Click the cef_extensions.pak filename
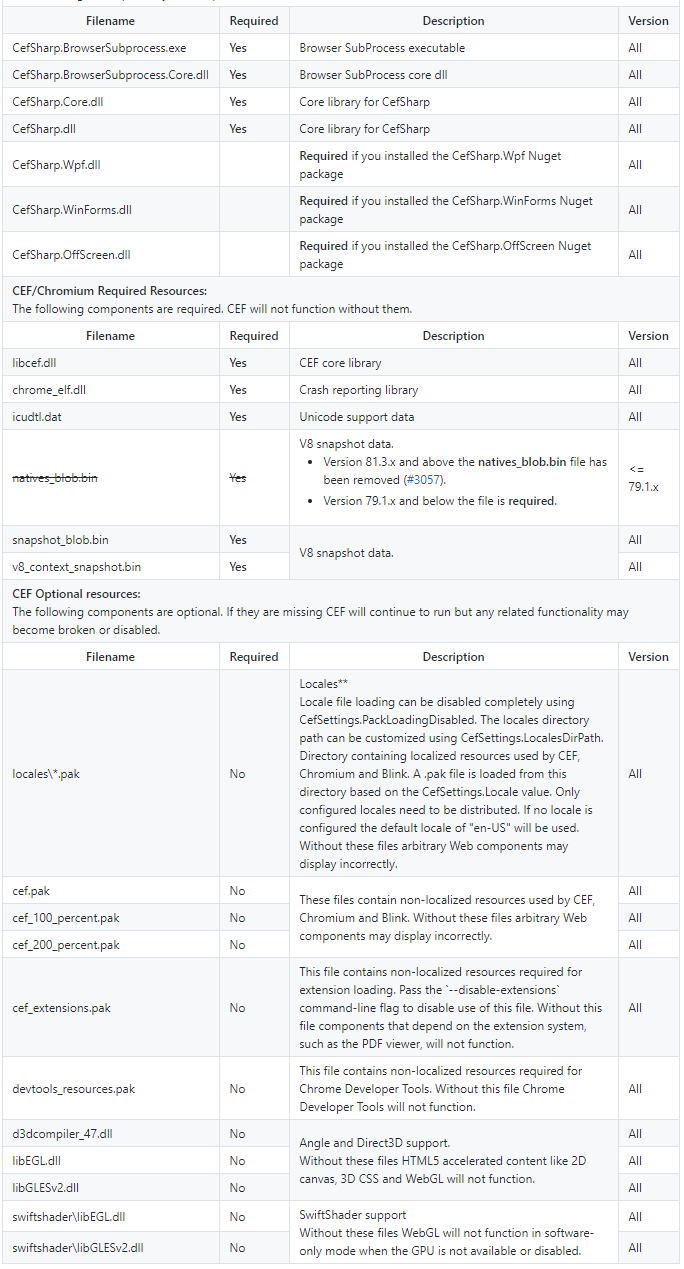684x1269 pixels. [62, 1008]
